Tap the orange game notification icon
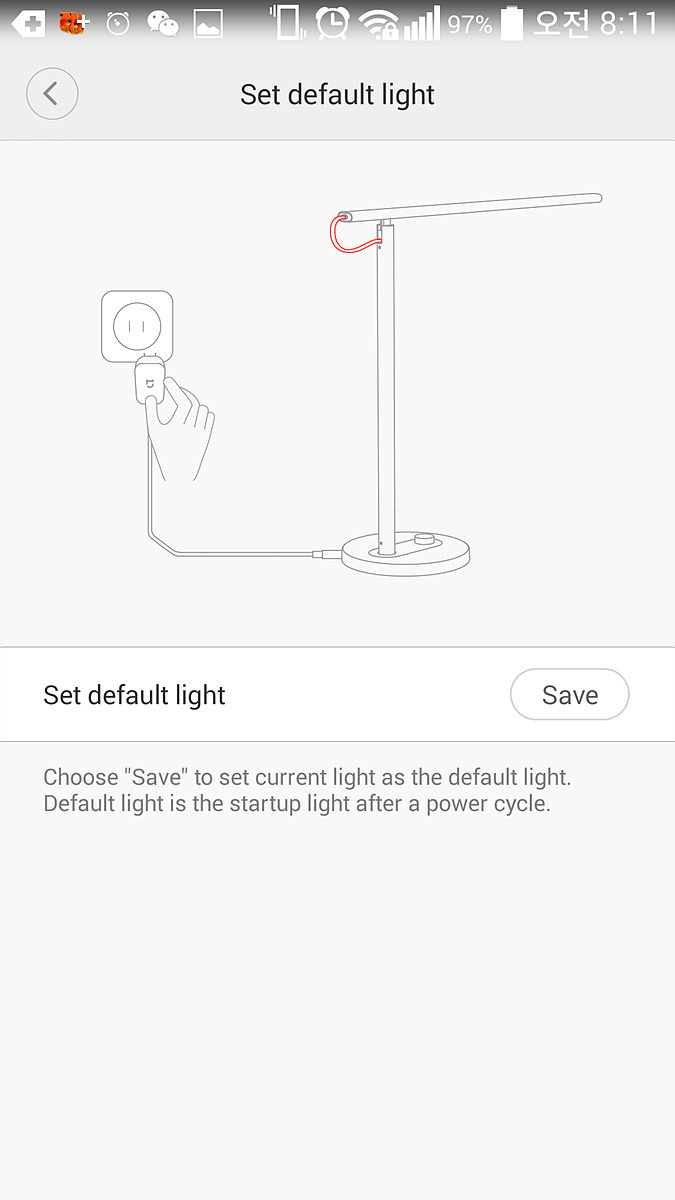Screen dimensions: 675x1200 click(x=73, y=22)
